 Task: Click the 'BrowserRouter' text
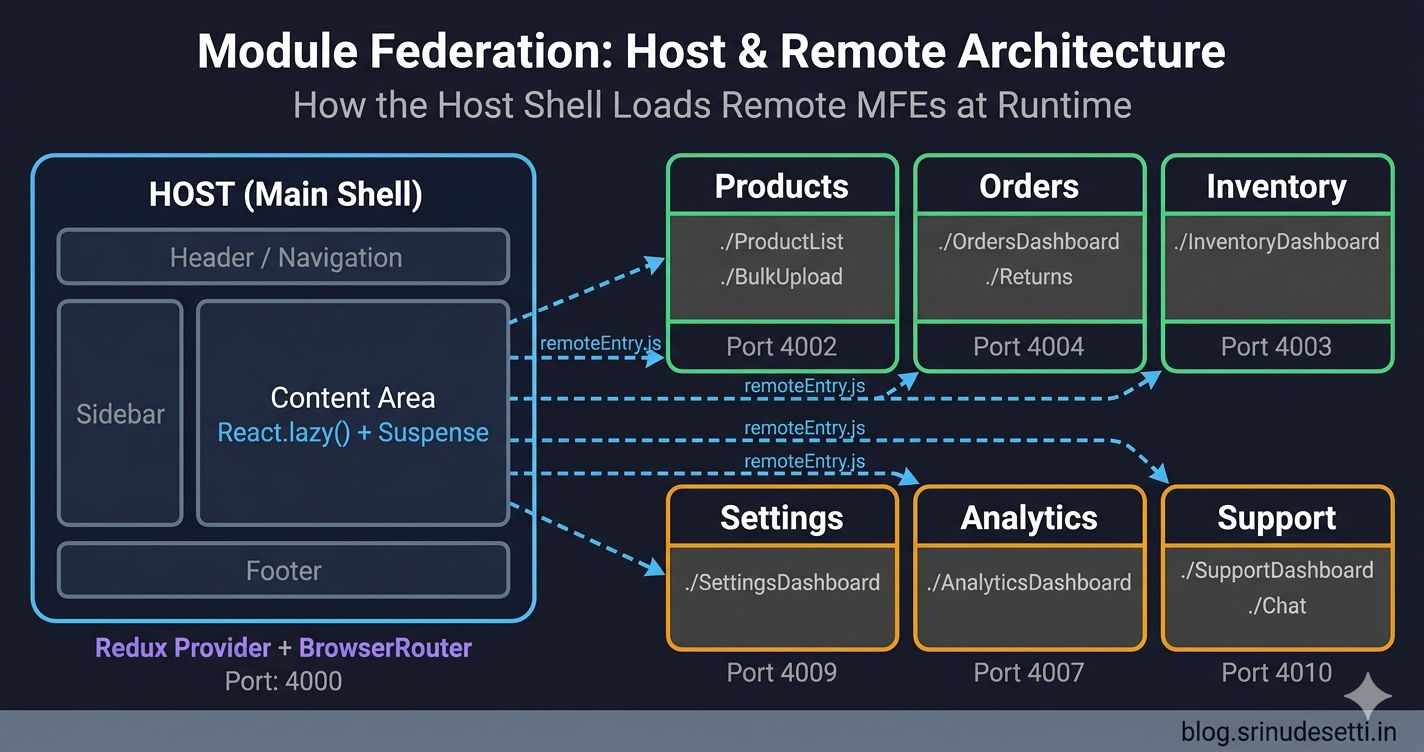385,648
